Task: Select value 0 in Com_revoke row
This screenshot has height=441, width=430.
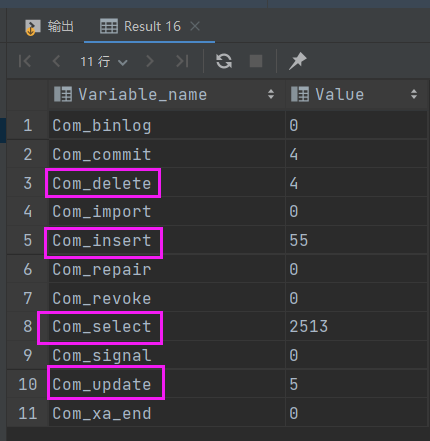Action: click(356, 298)
